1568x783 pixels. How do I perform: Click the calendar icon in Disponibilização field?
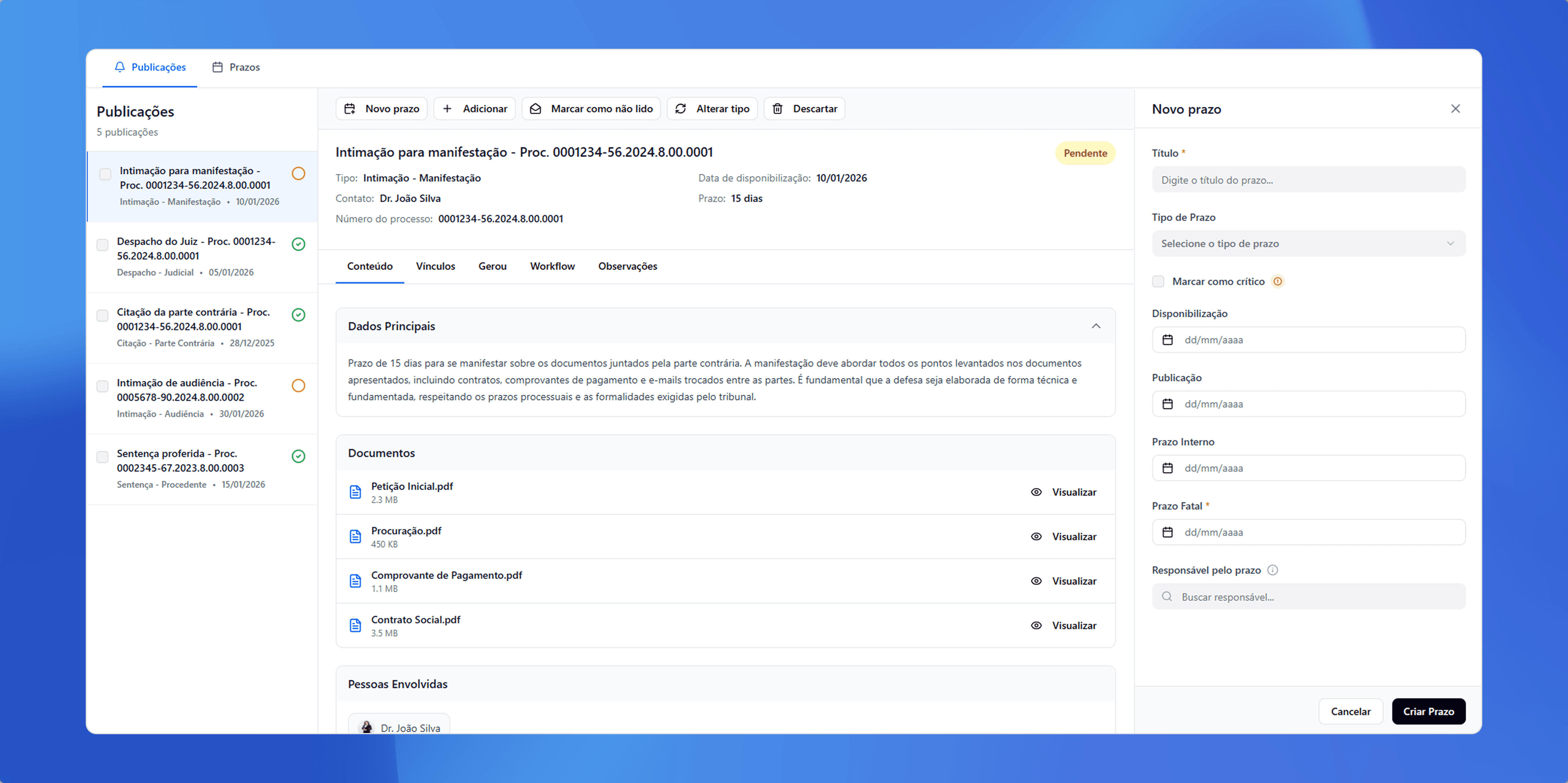[x=1167, y=340]
